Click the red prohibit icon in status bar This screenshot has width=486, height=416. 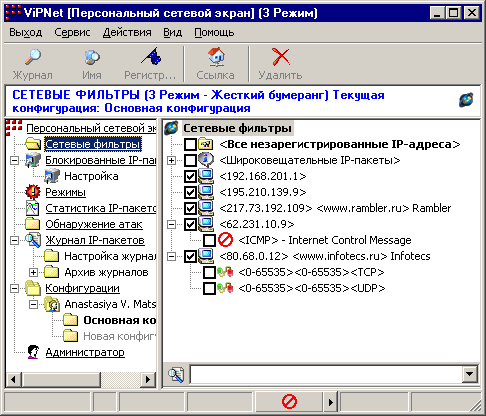pos(289,402)
